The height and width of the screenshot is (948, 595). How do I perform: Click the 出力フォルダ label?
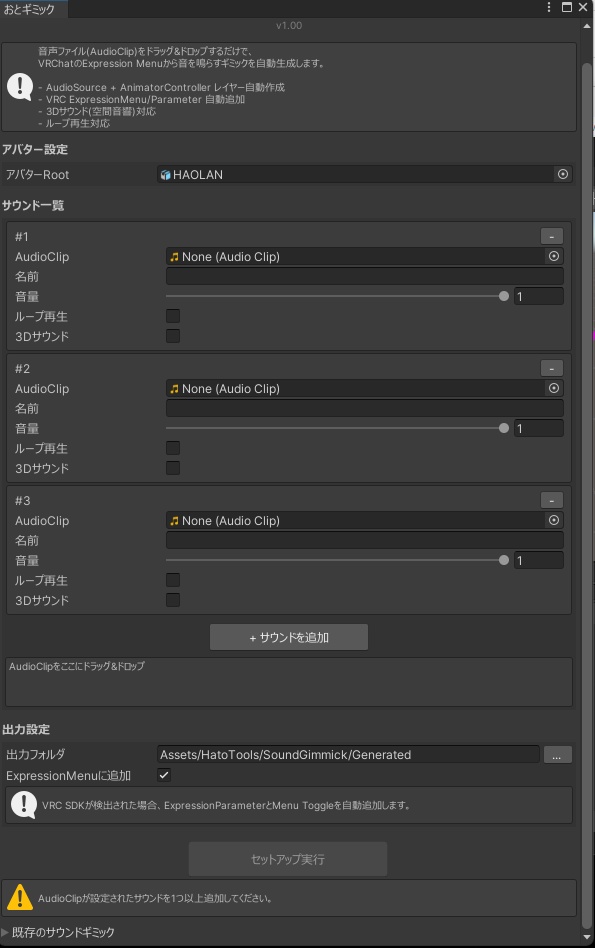coord(36,755)
